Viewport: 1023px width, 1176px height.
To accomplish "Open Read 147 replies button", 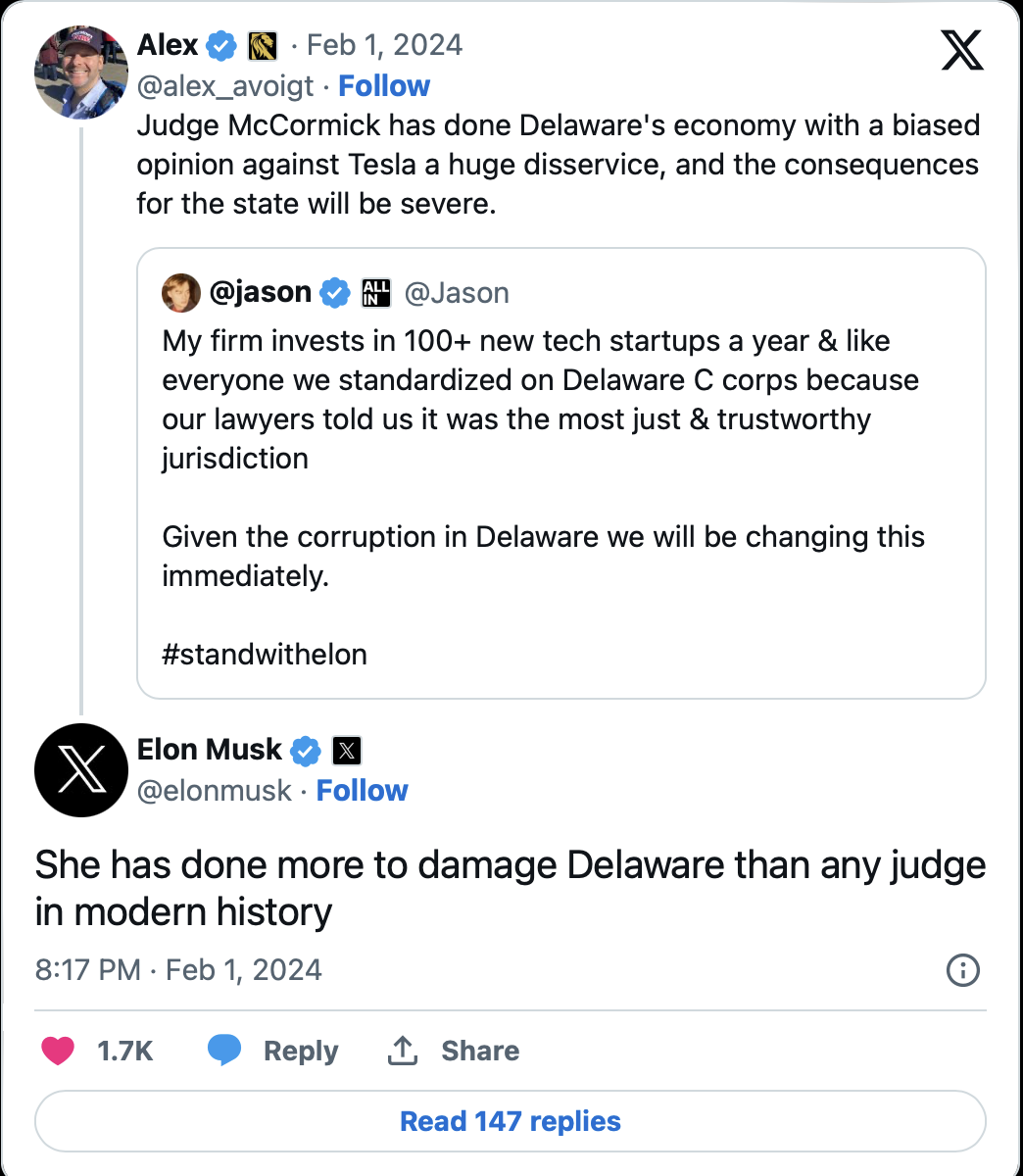I will point(510,1121).
